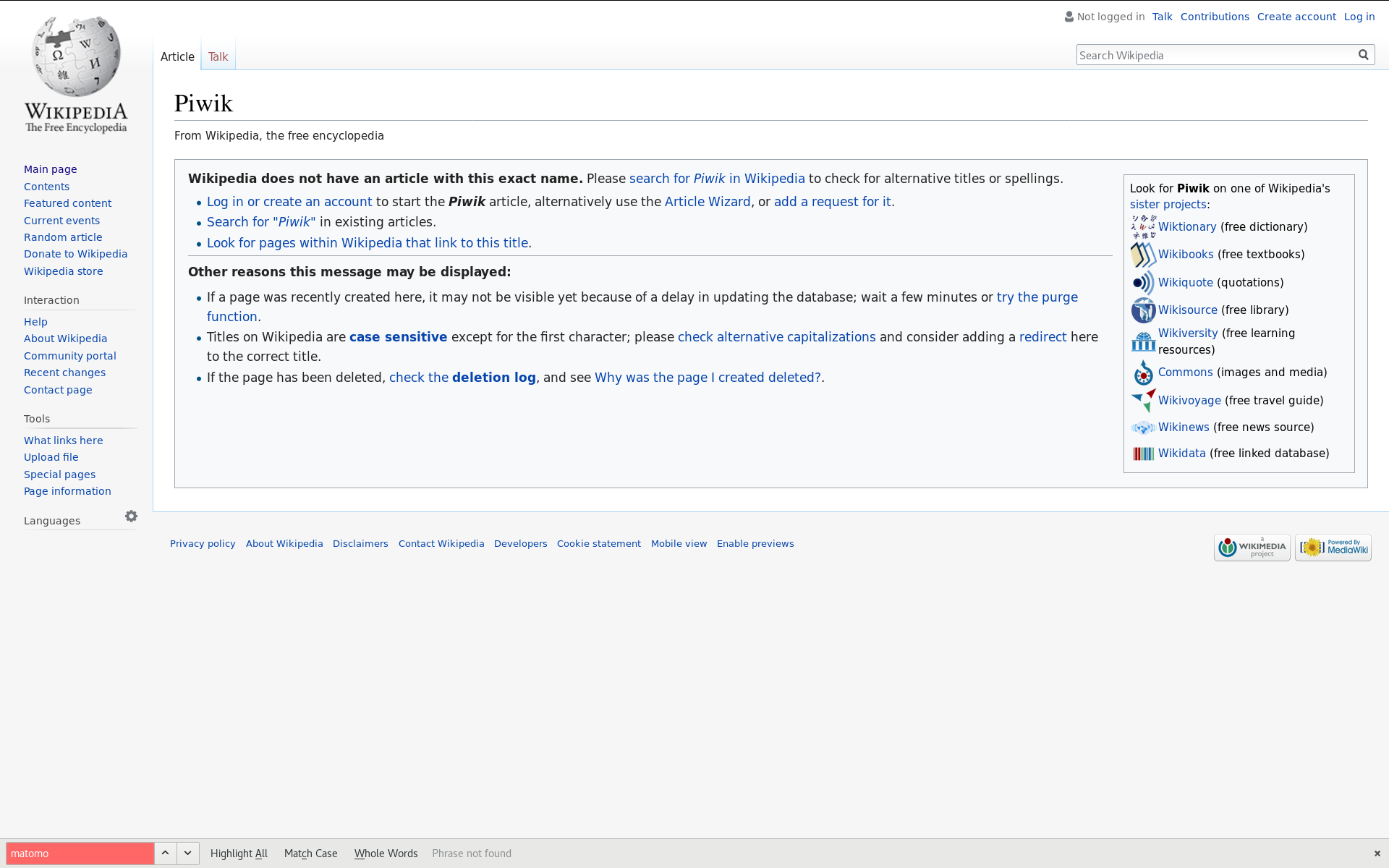Click the Create account link
Viewport: 1389px width, 868px height.
pos(1296,17)
